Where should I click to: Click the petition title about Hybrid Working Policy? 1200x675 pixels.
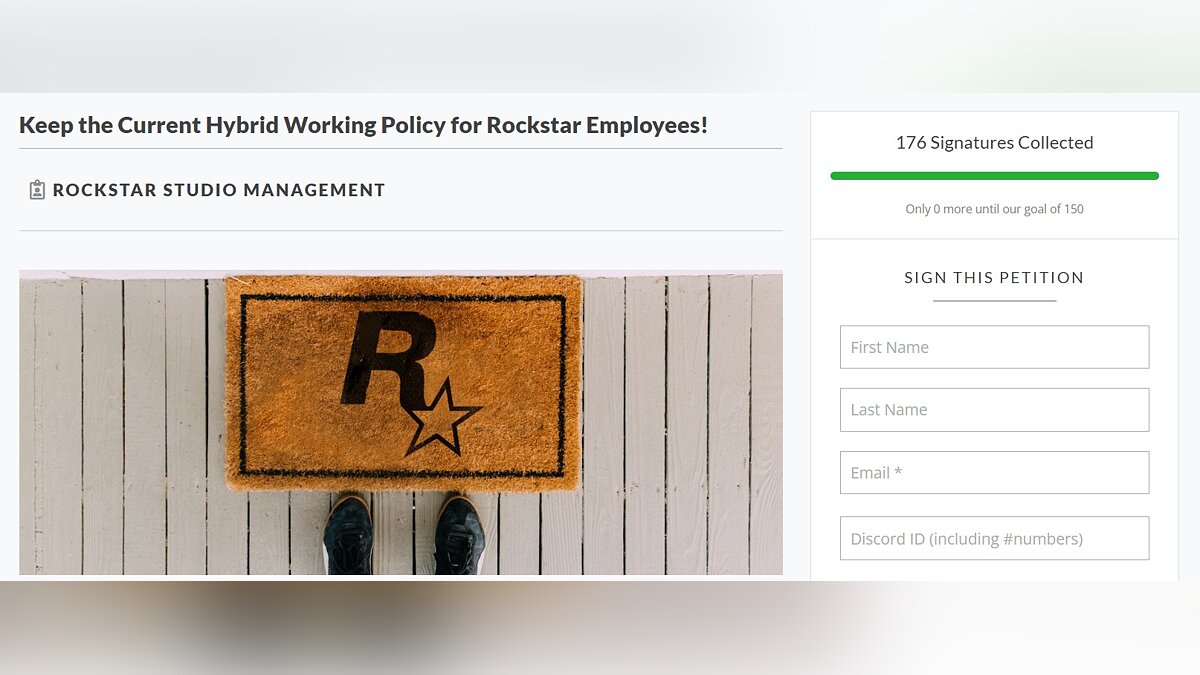pos(363,125)
